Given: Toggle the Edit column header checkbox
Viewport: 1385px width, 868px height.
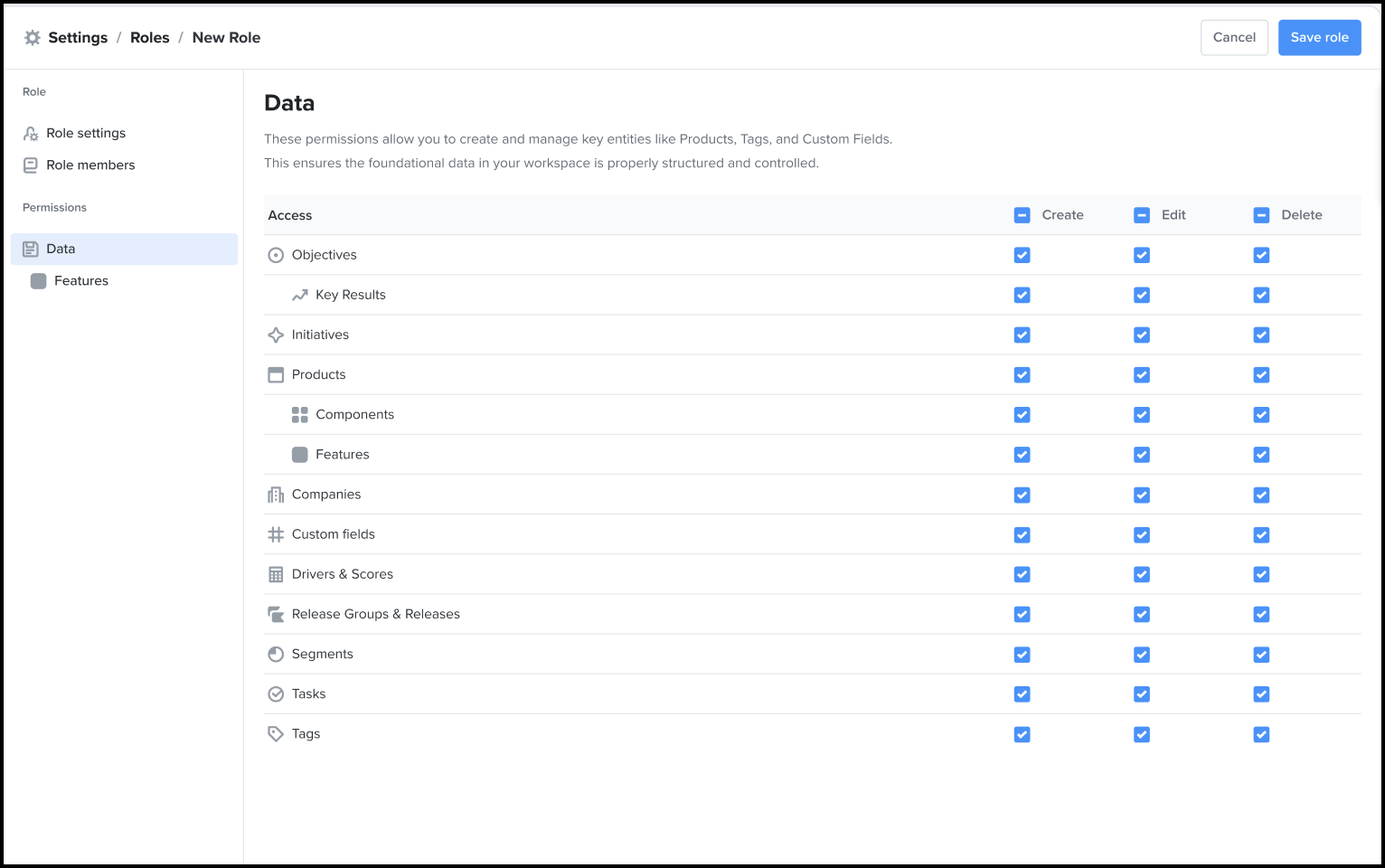Looking at the screenshot, I should [1142, 215].
